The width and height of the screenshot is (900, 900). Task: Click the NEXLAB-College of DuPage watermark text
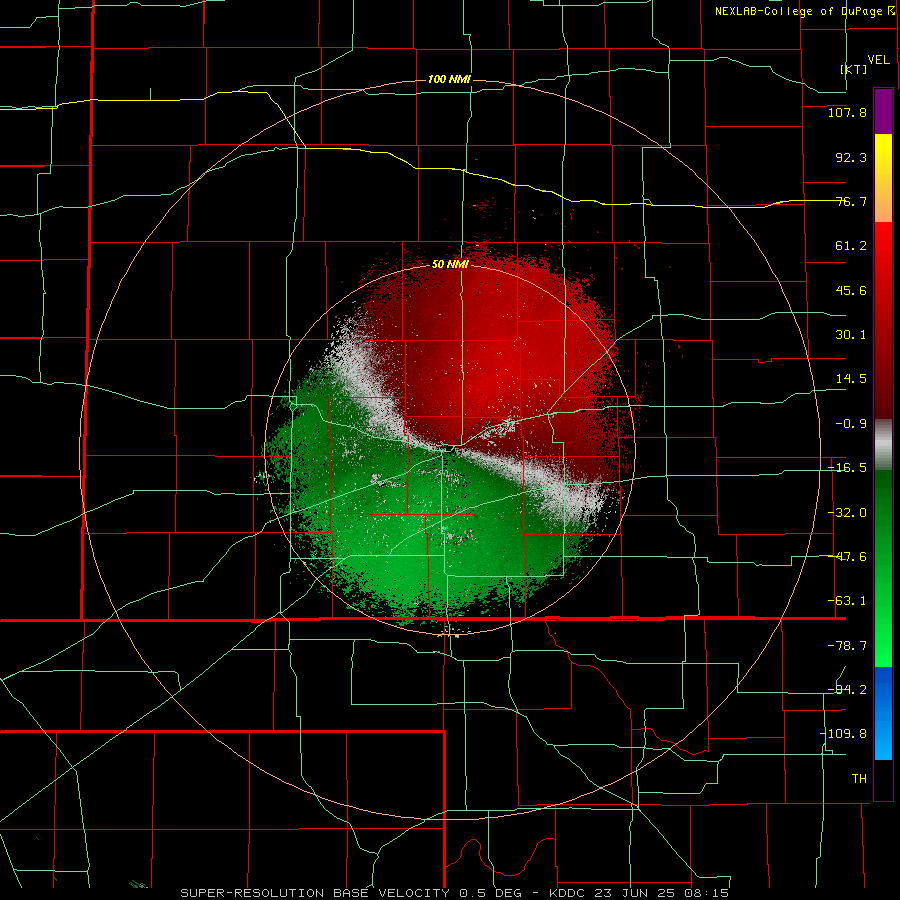[804, 11]
